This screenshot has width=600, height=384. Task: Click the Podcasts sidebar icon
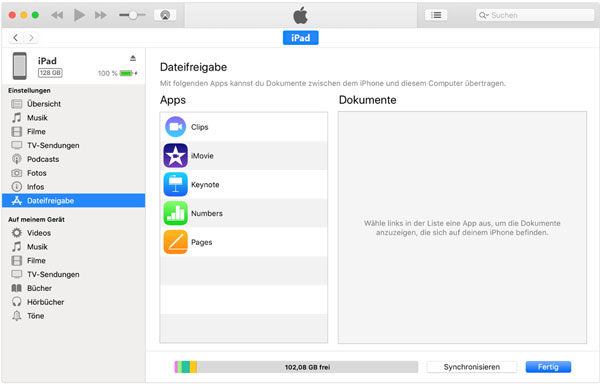point(16,159)
